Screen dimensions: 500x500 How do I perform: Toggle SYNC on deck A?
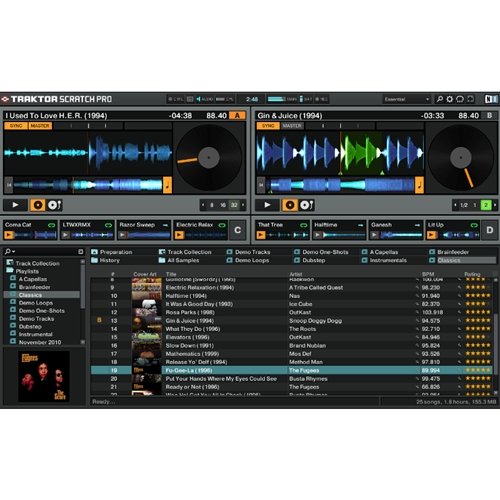tap(16, 126)
